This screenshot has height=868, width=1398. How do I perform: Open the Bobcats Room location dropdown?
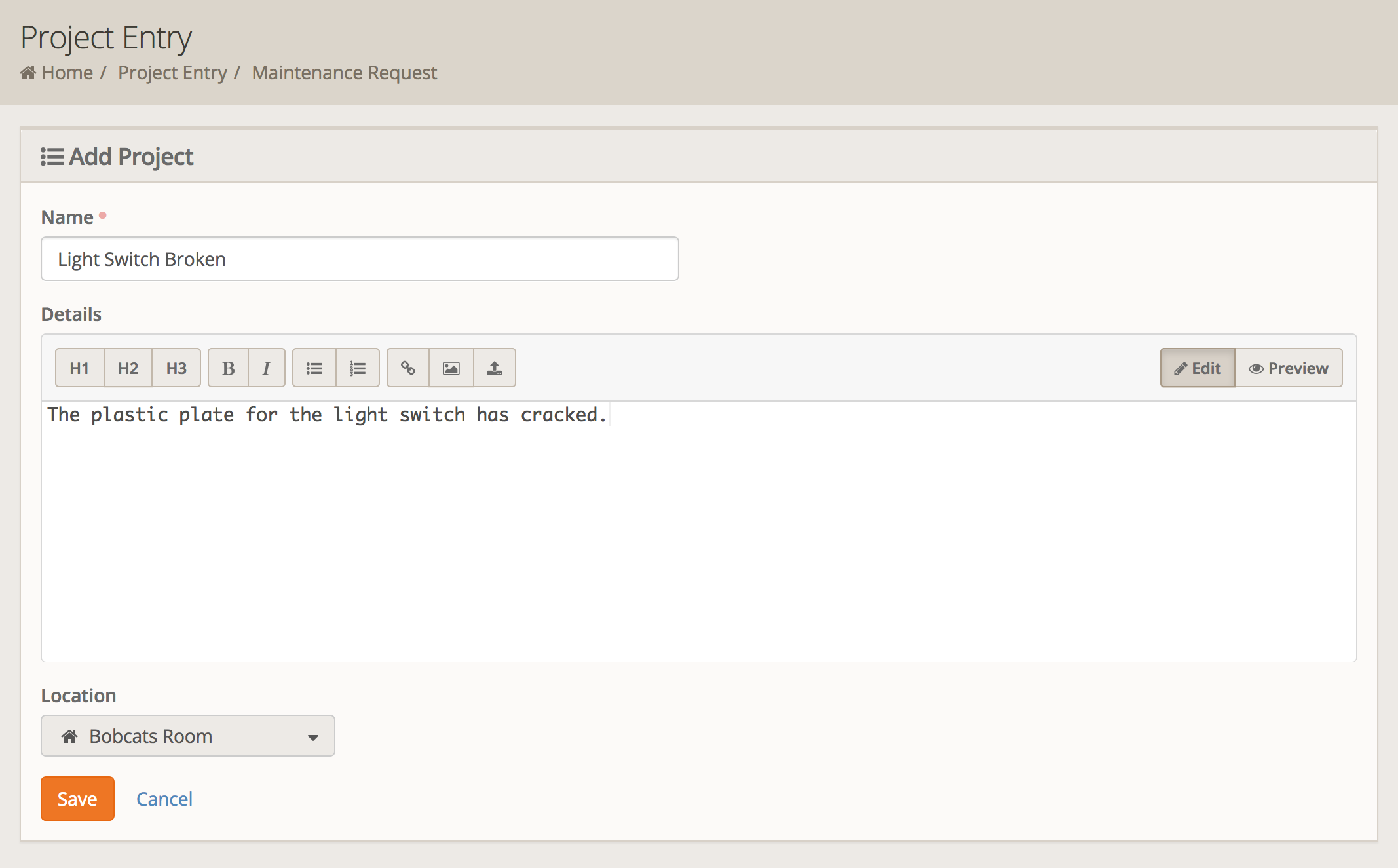point(187,736)
